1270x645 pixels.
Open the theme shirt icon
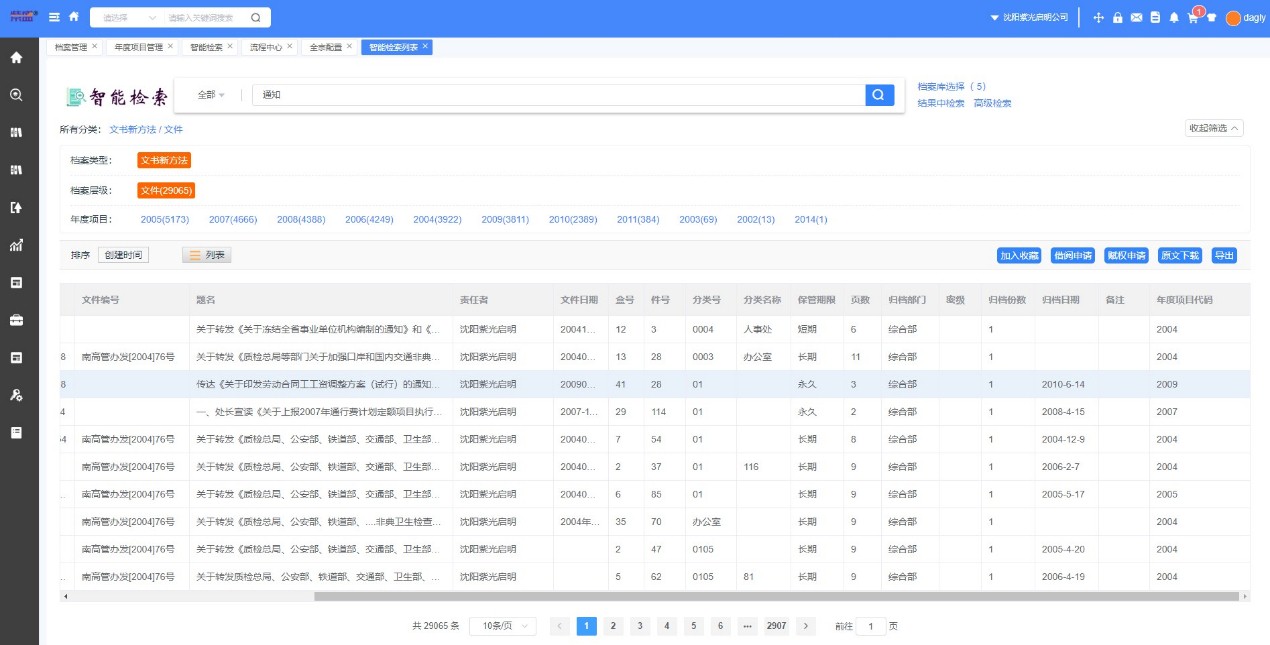click(1212, 18)
